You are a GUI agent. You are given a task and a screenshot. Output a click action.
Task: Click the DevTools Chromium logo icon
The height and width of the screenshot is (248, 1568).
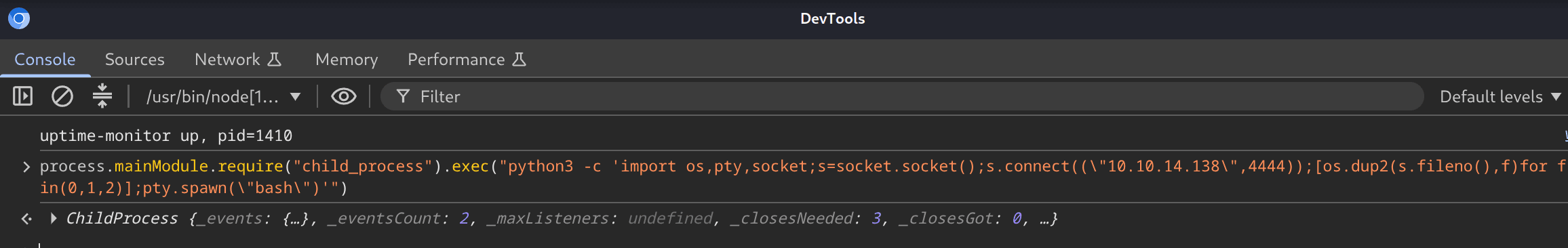(19, 18)
